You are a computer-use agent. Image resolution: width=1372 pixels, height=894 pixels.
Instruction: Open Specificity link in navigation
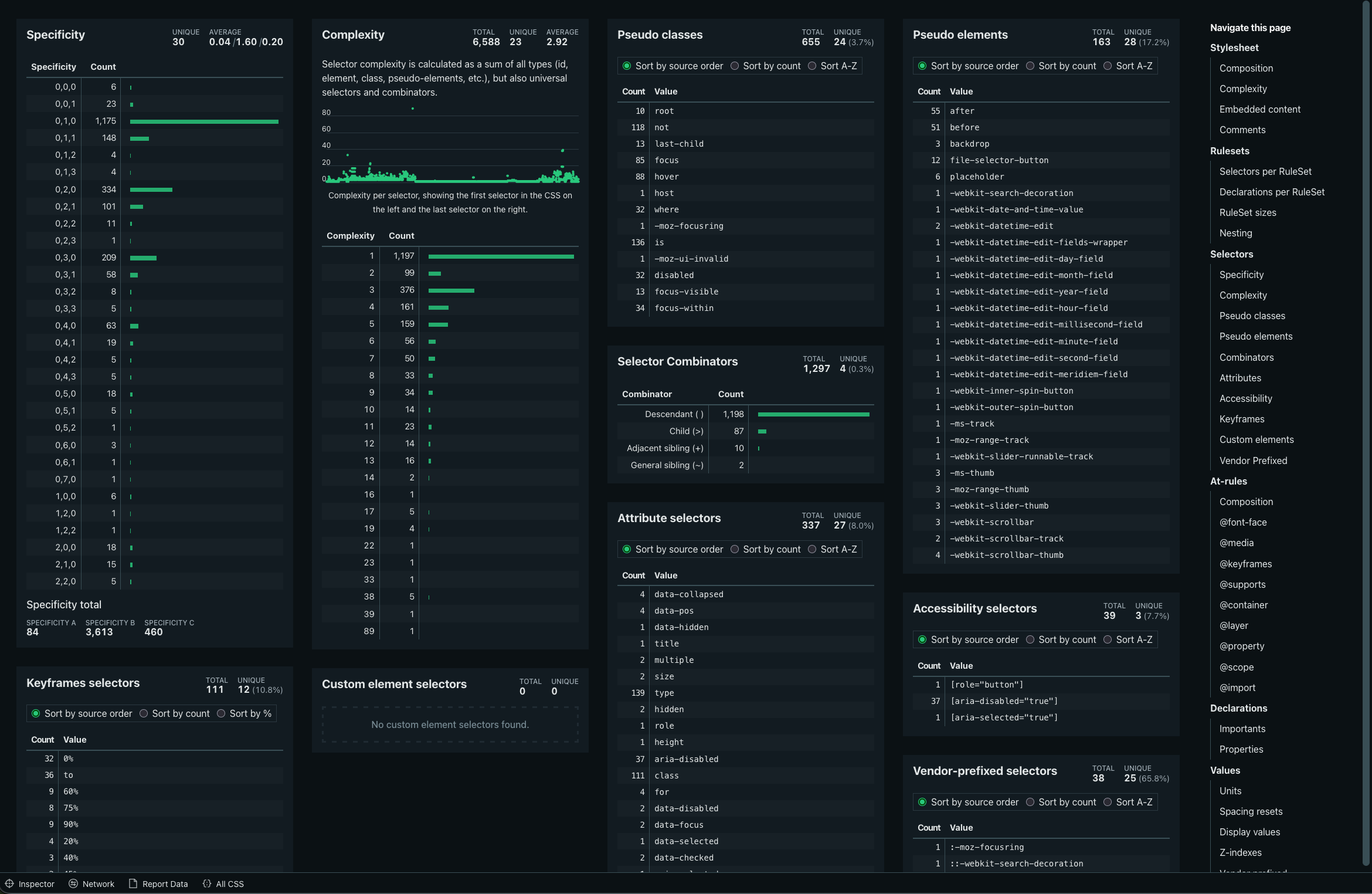[x=1241, y=275]
